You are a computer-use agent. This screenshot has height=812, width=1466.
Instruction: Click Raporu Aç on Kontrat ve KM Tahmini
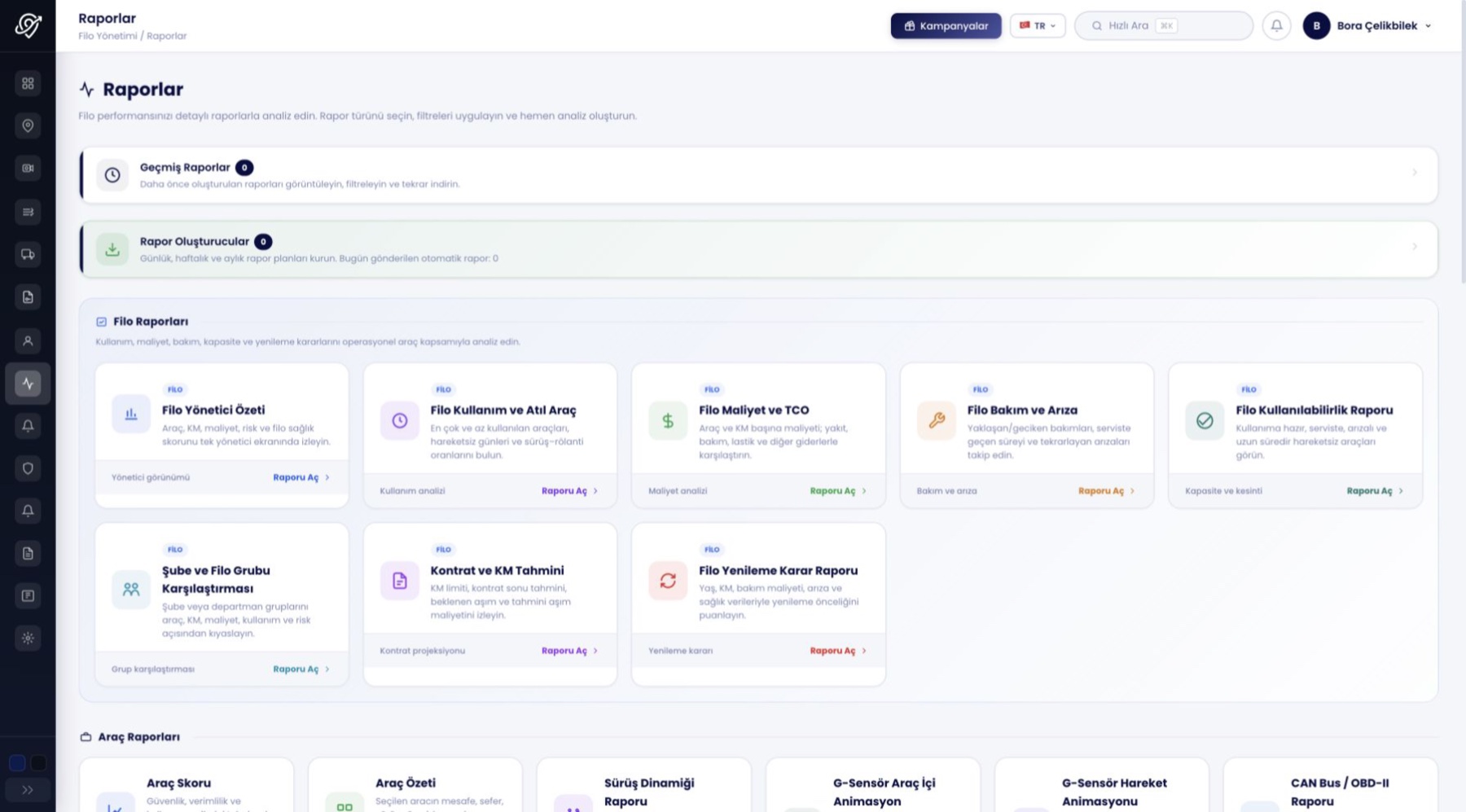coord(570,651)
